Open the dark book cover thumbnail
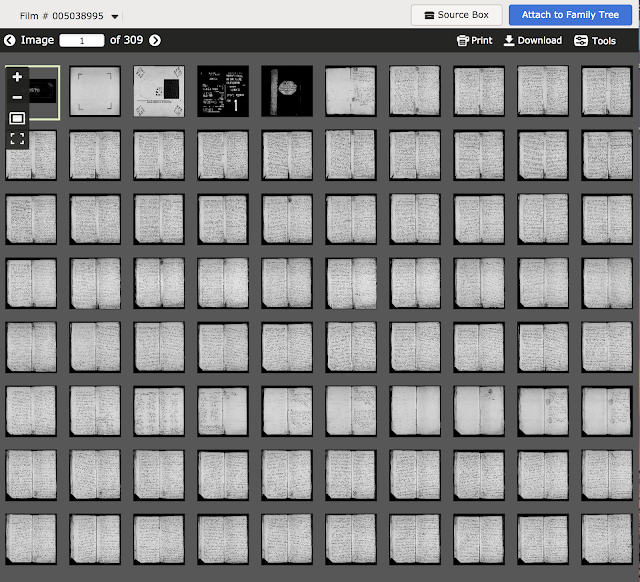The image size is (640, 582). 287,91
